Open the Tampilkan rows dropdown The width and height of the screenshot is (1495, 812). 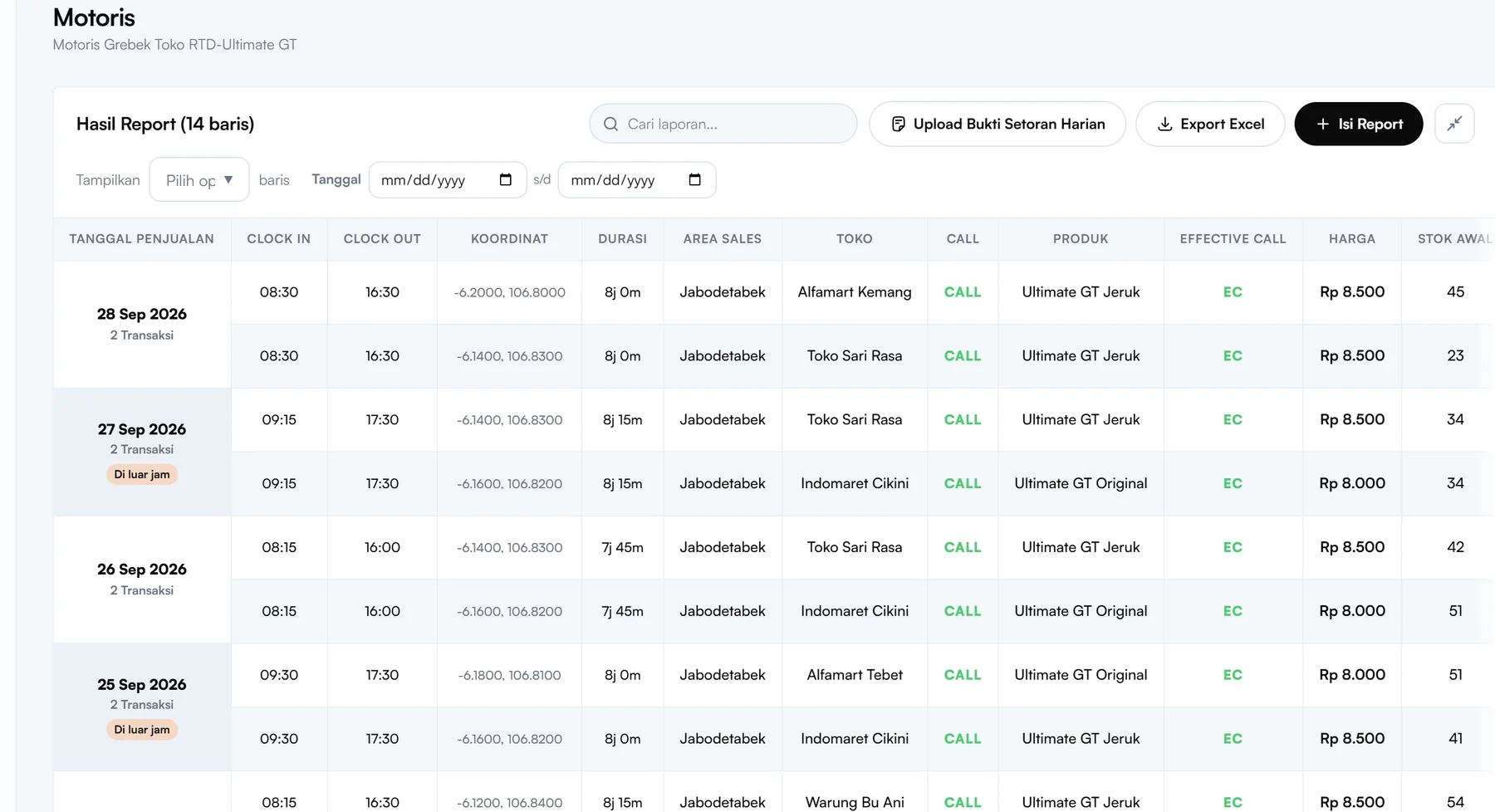click(x=199, y=179)
